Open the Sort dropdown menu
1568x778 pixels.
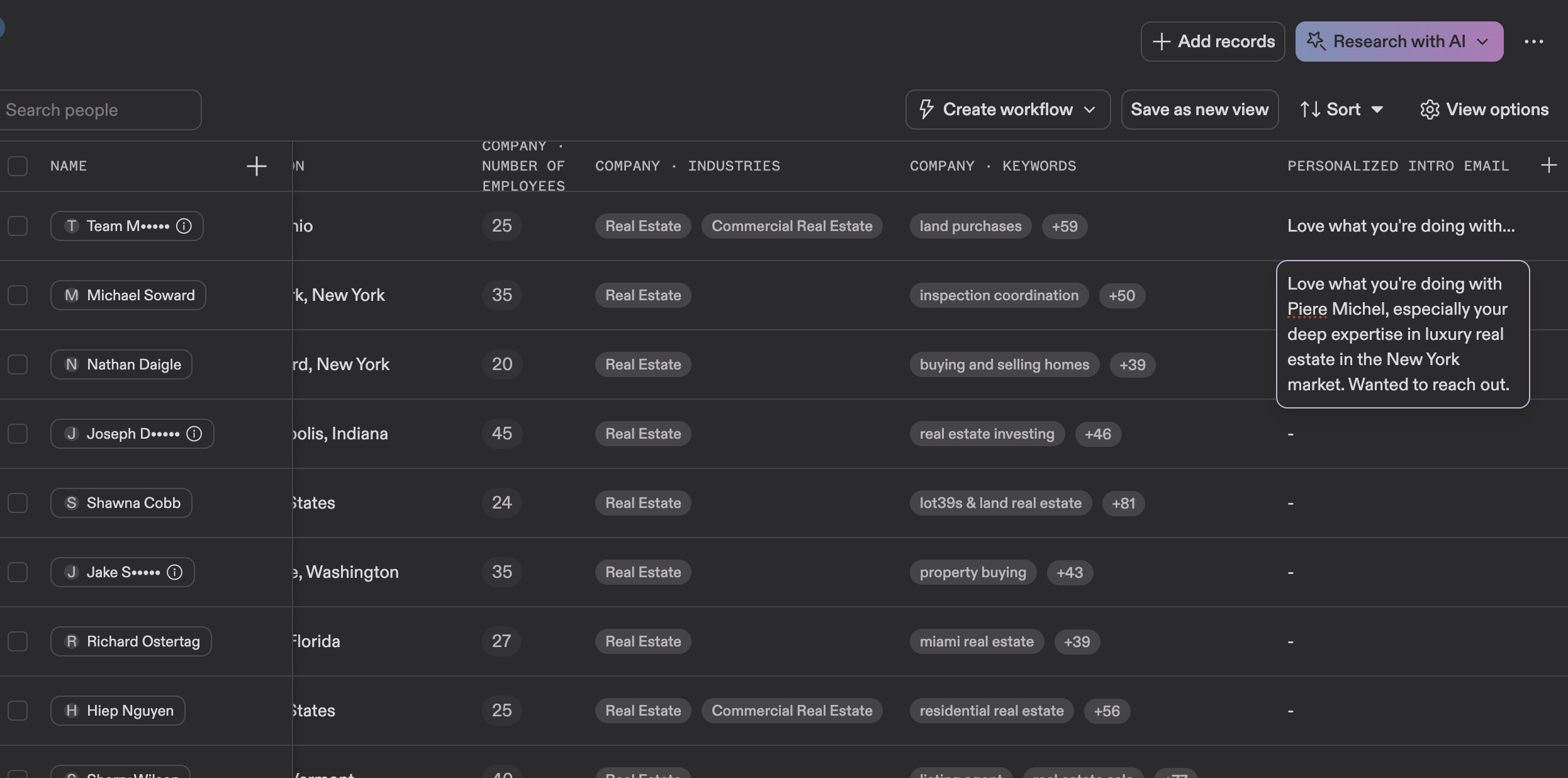1342,110
